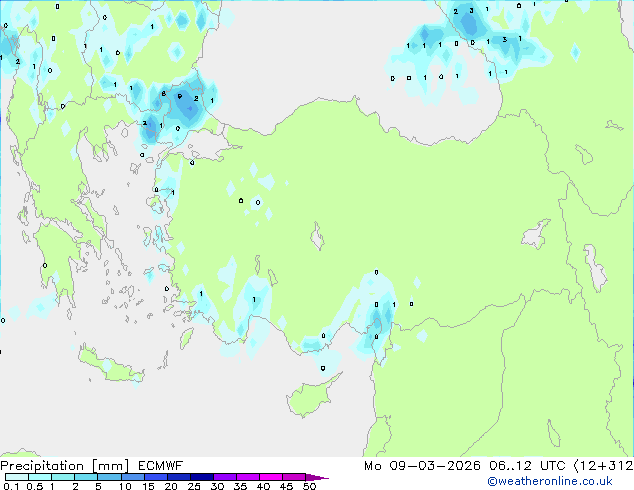Click the 0.1 mm legend color swatch
This screenshot has width=634, height=490.
(x=17, y=477)
